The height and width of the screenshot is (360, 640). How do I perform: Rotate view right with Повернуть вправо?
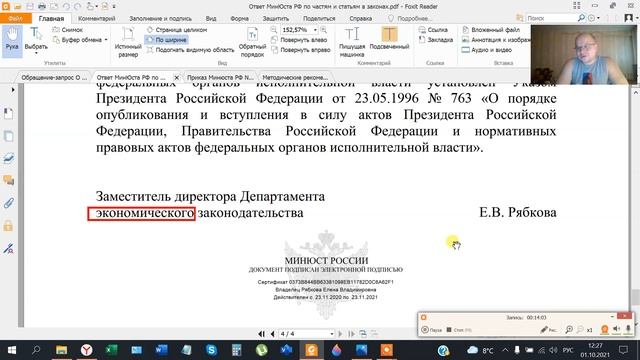point(300,50)
